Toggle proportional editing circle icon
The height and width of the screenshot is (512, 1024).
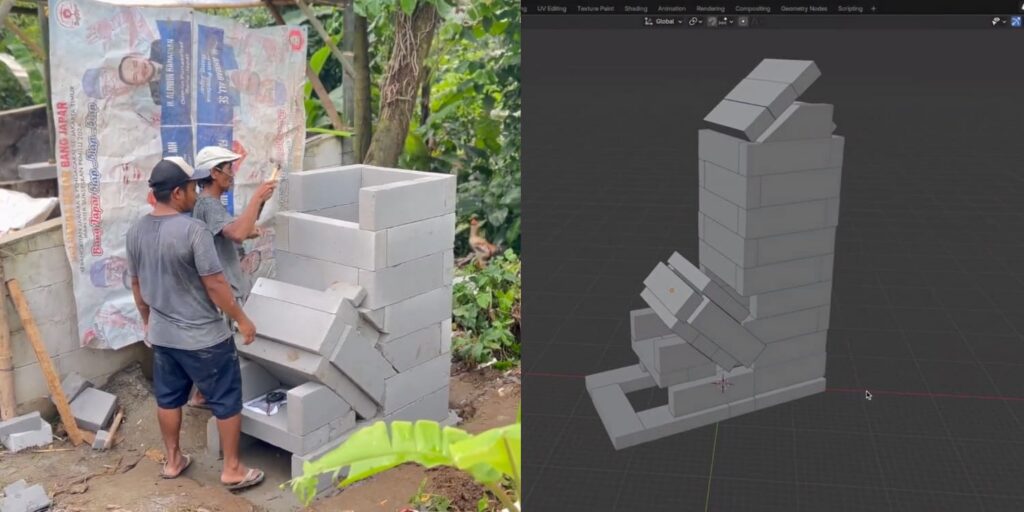click(743, 21)
